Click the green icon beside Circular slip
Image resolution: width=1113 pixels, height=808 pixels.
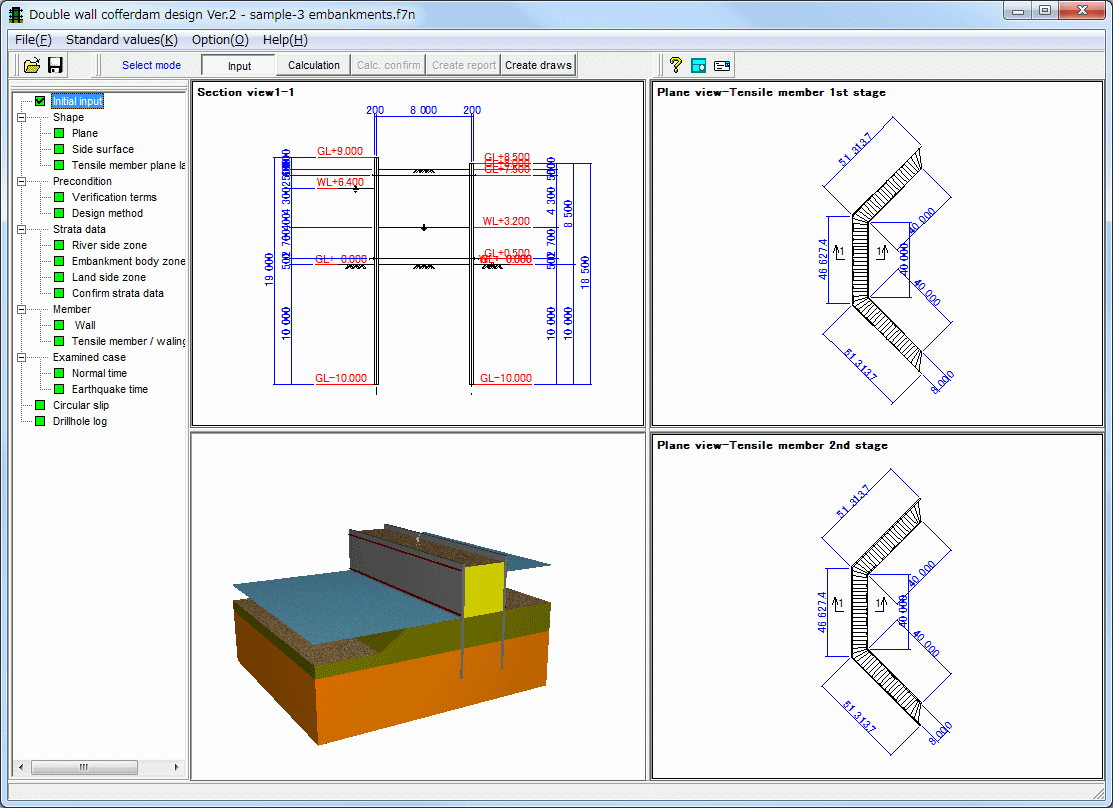(40, 405)
